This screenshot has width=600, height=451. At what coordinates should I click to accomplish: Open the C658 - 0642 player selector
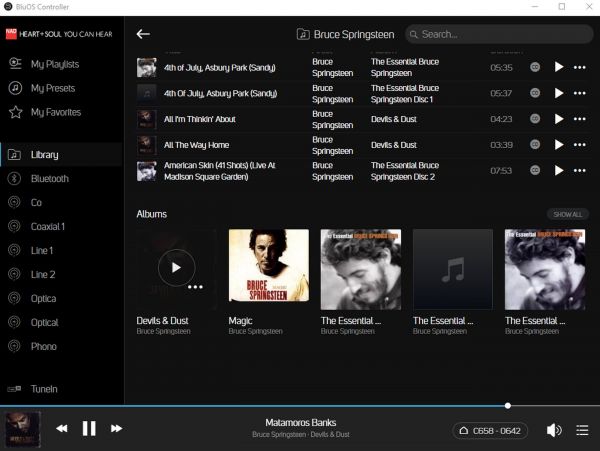pos(489,430)
